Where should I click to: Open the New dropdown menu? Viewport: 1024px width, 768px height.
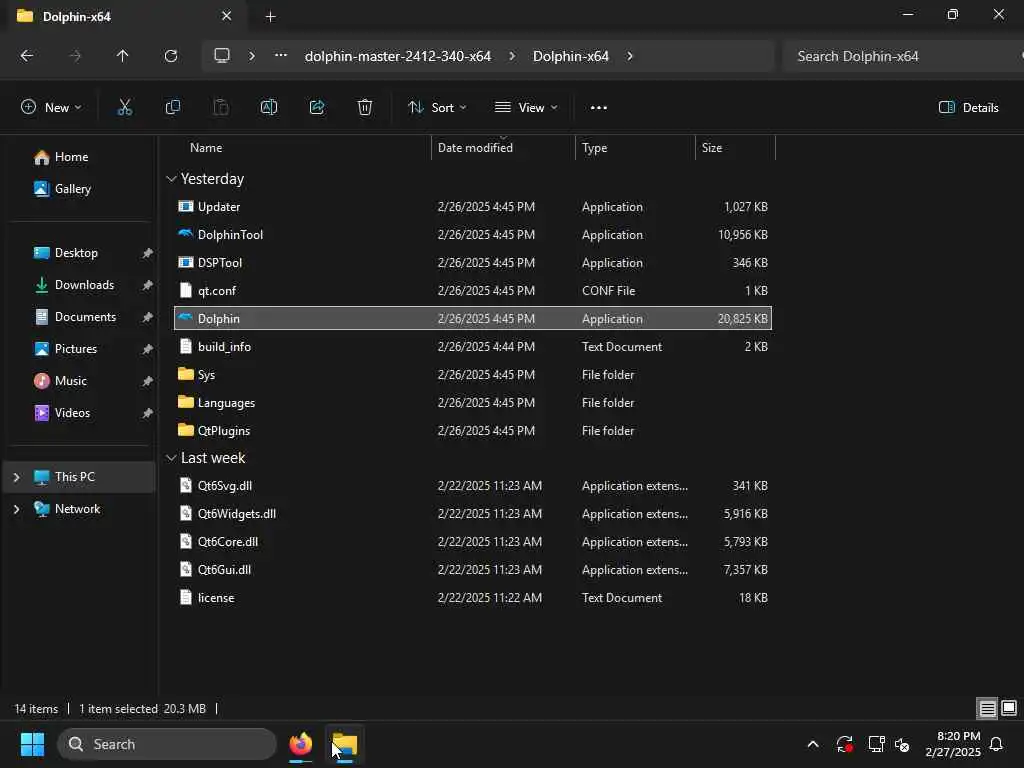52,108
